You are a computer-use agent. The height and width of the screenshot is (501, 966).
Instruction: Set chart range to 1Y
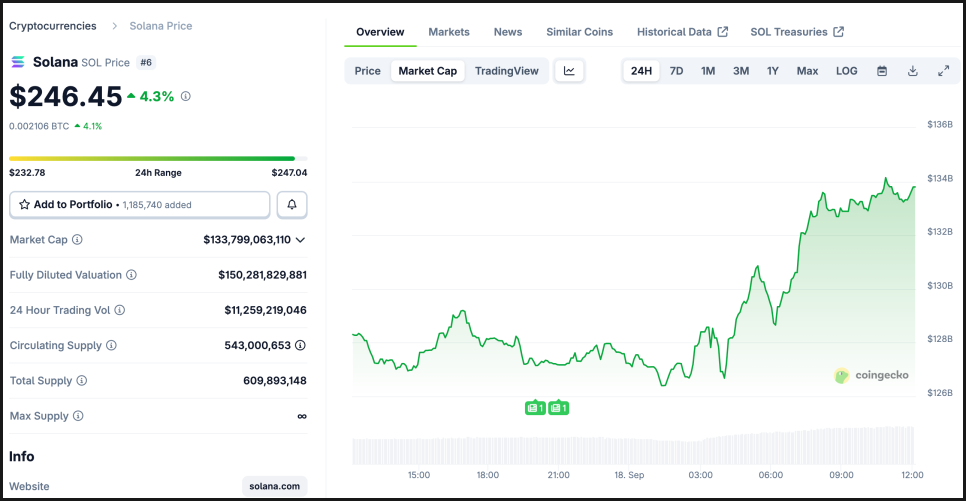click(773, 71)
